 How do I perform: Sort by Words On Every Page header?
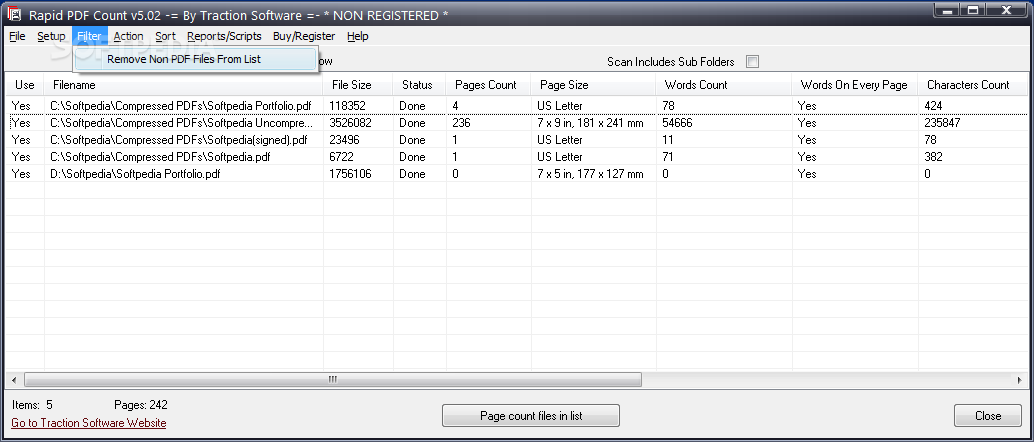[x=855, y=85]
